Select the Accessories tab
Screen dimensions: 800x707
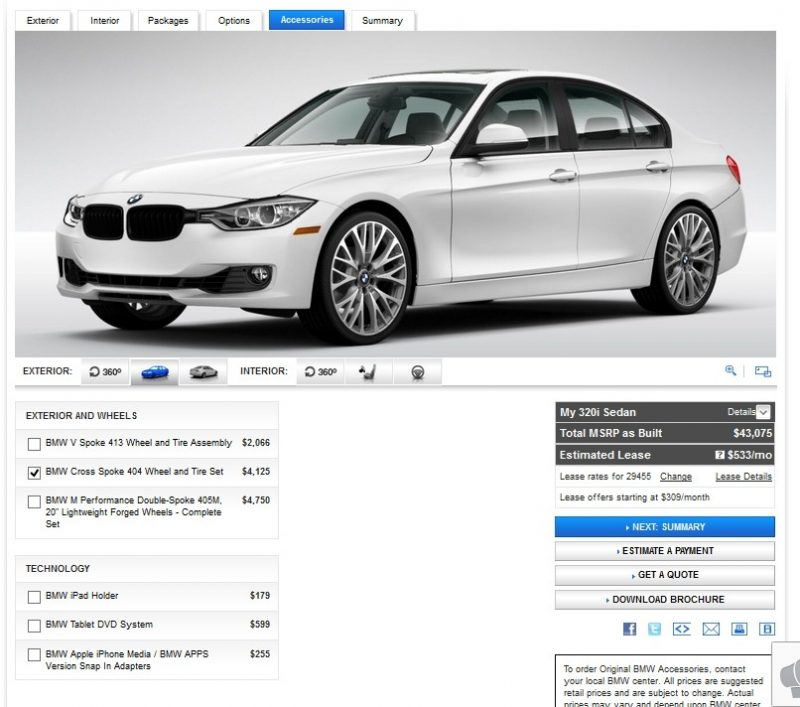307,20
